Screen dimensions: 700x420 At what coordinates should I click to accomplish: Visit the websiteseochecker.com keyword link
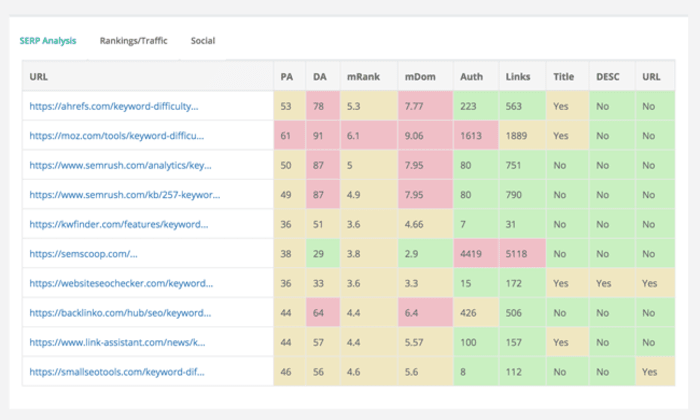(121, 283)
